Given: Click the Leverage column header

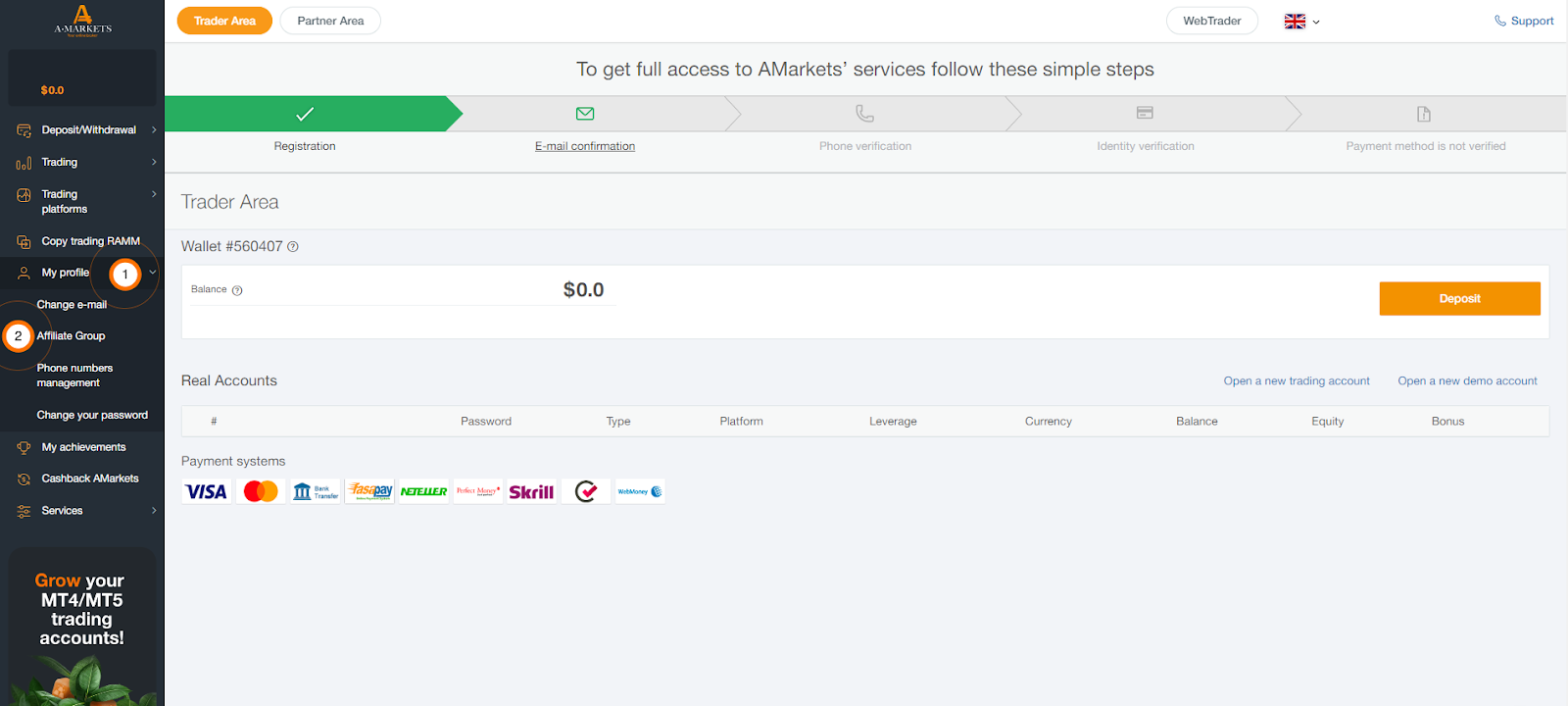Looking at the screenshot, I should coord(893,422).
